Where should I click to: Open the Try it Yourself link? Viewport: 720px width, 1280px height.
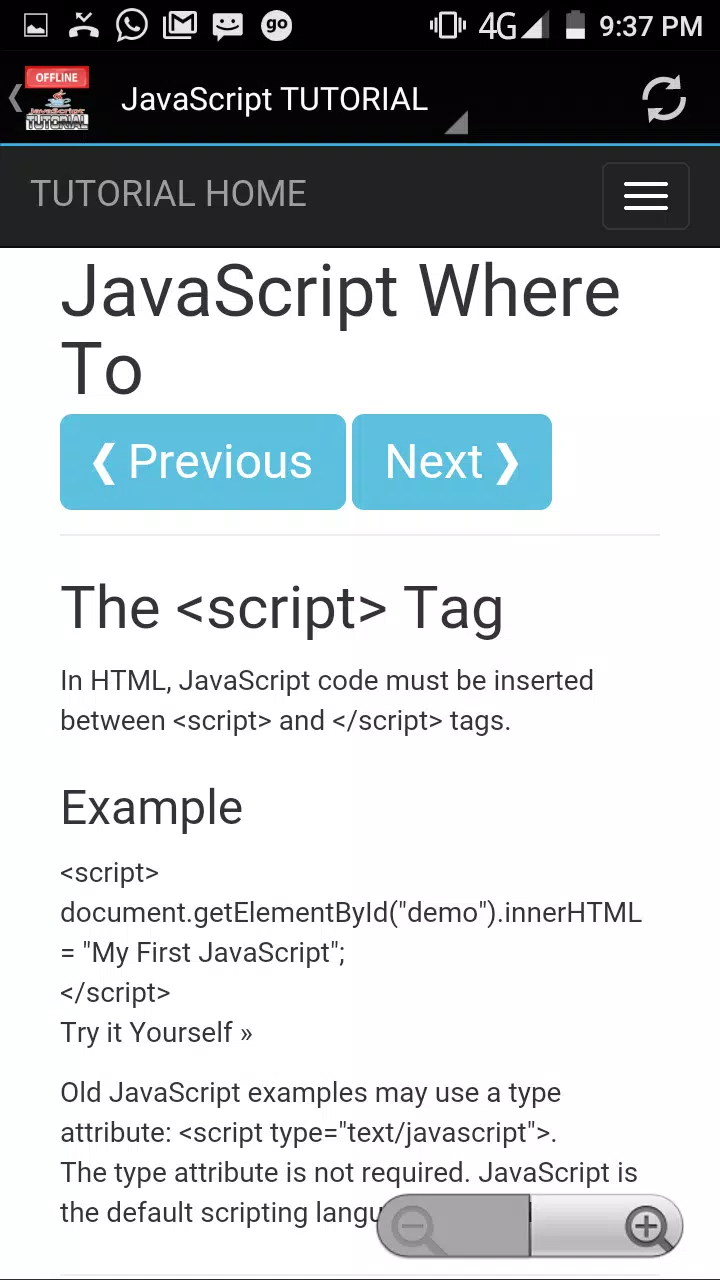point(156,1033)
